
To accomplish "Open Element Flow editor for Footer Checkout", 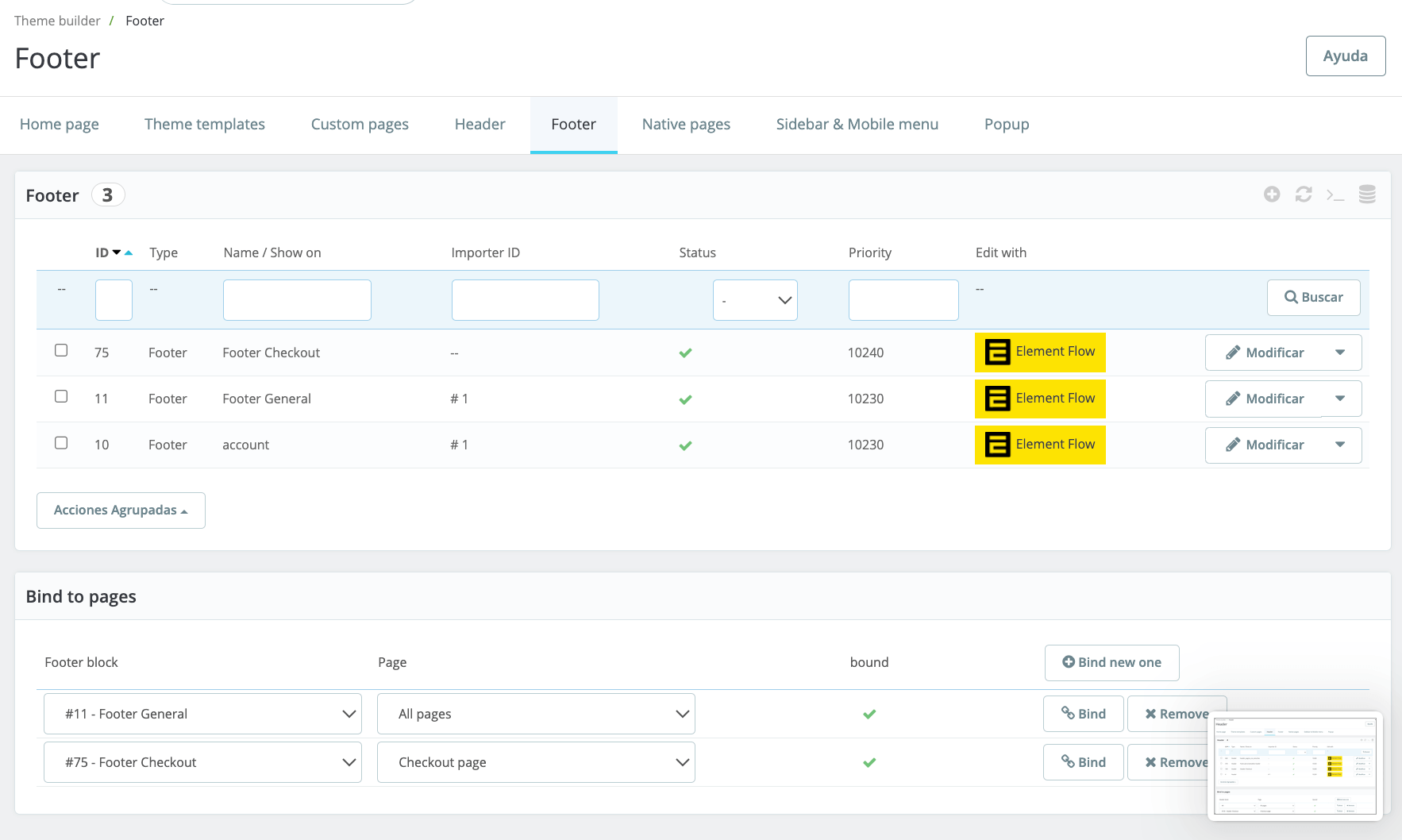I will click(x=1040, y=353).
